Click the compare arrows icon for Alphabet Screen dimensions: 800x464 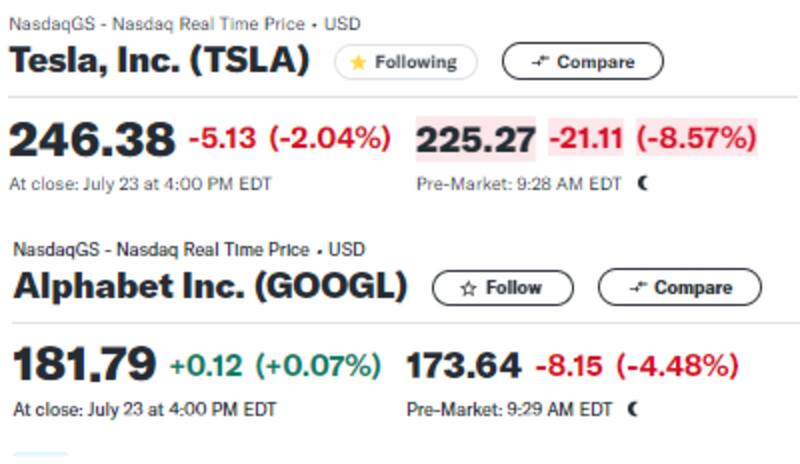(x=638, y=288)
